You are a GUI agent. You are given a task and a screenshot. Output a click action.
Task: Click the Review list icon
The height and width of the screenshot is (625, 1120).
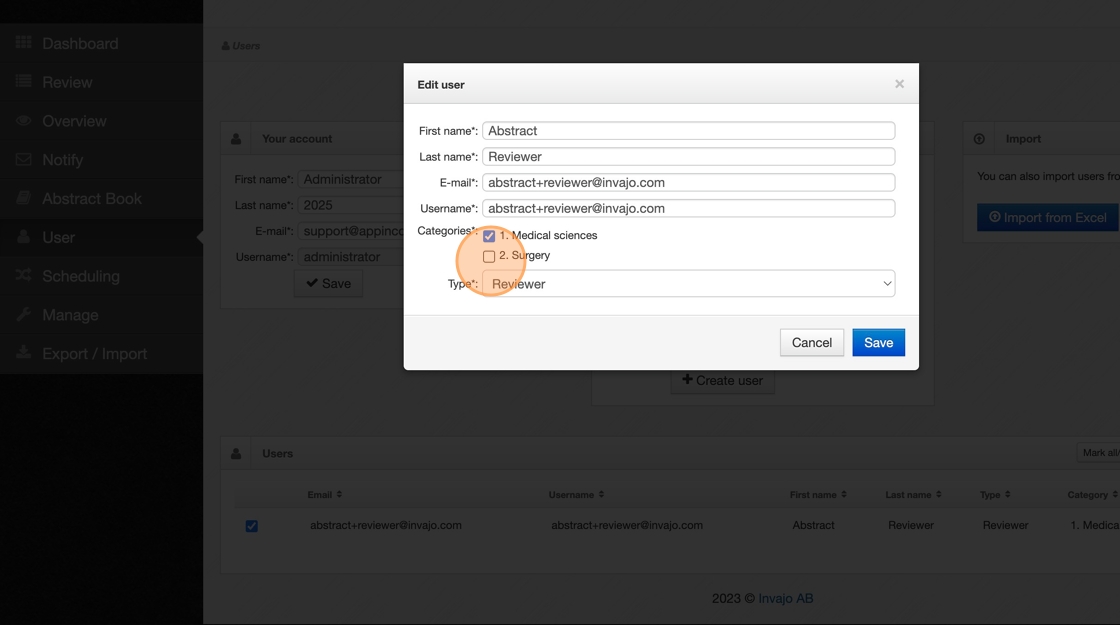(24, 81)
